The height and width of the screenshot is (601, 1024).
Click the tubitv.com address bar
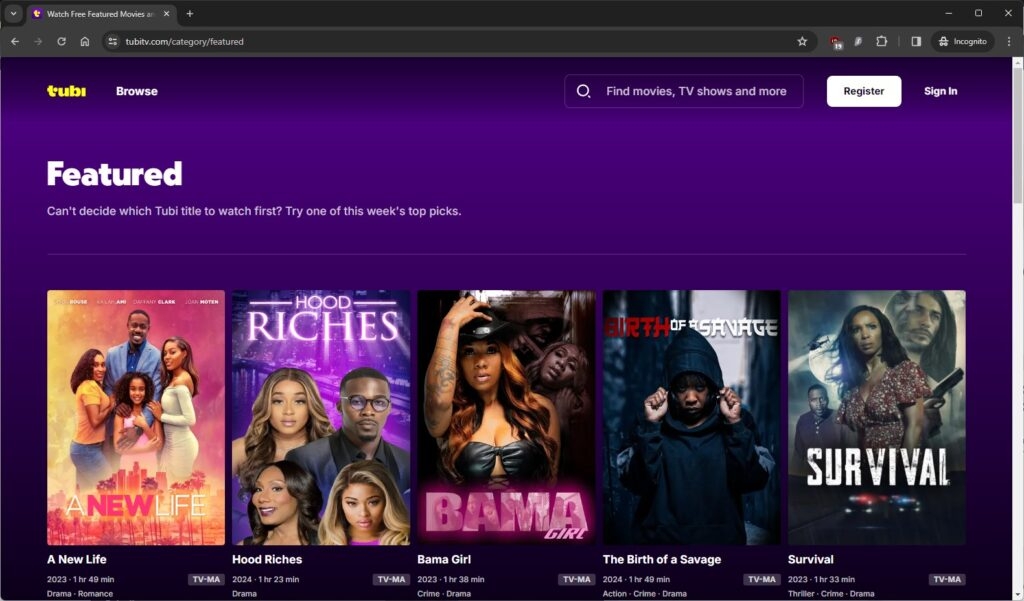tap(457, 41)
